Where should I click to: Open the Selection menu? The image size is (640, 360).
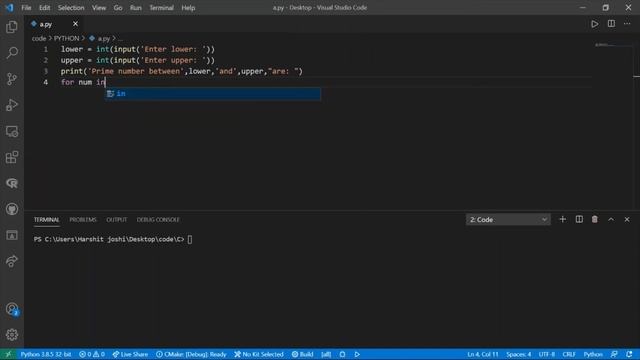tap(71, 8)
